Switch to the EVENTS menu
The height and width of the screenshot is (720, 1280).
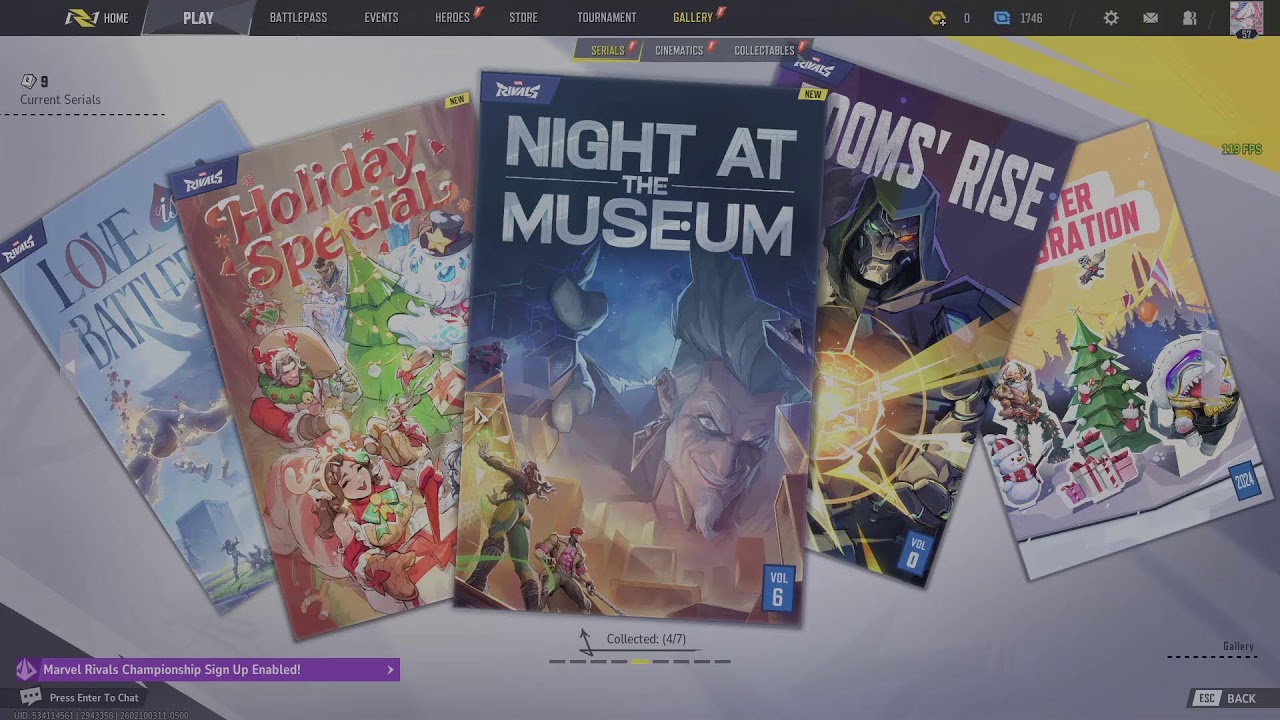click(x=381, y=18)
